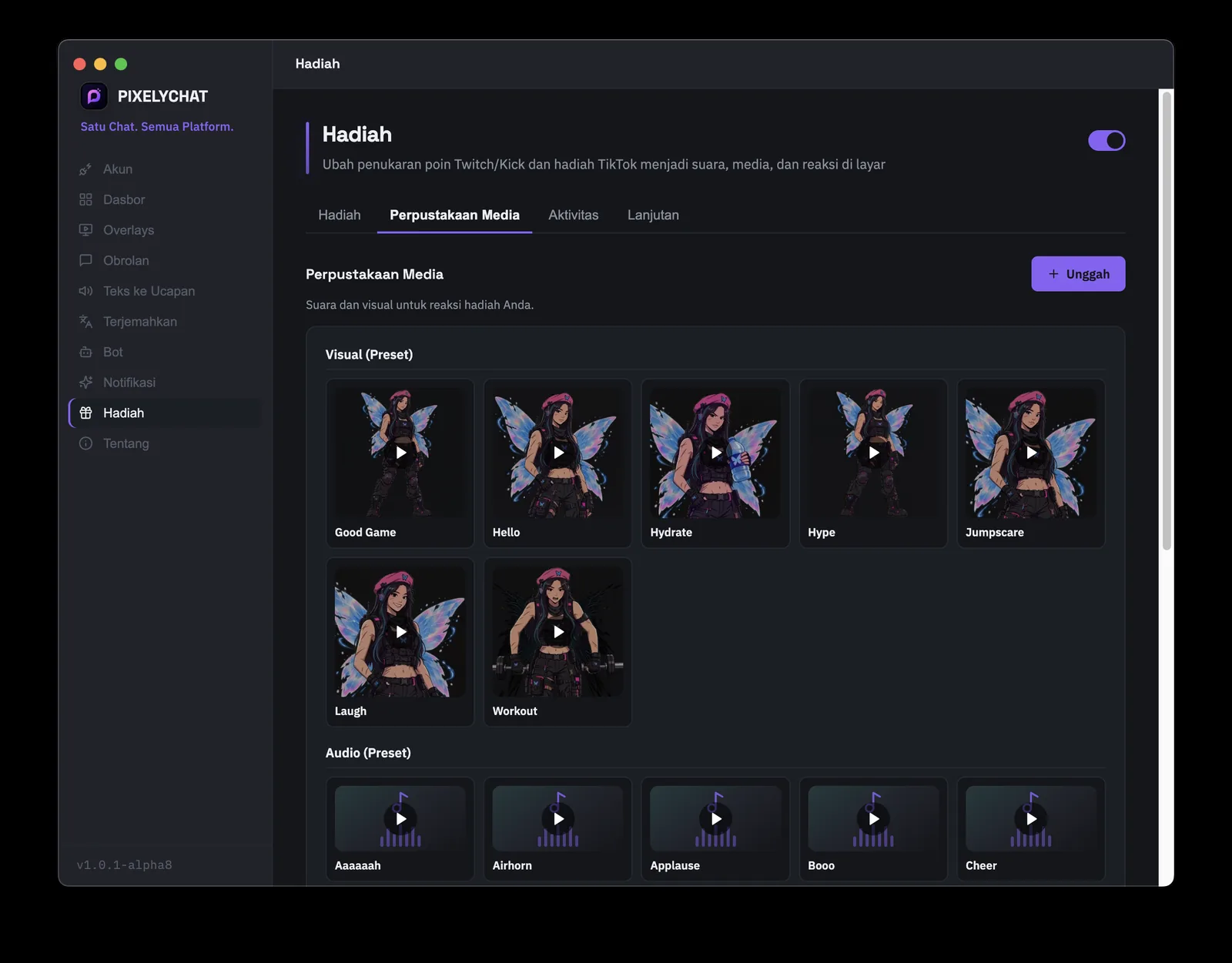The image size is (1232, 963).
Task: Play the Airhorn audio preset
Action: pos(558,819)
